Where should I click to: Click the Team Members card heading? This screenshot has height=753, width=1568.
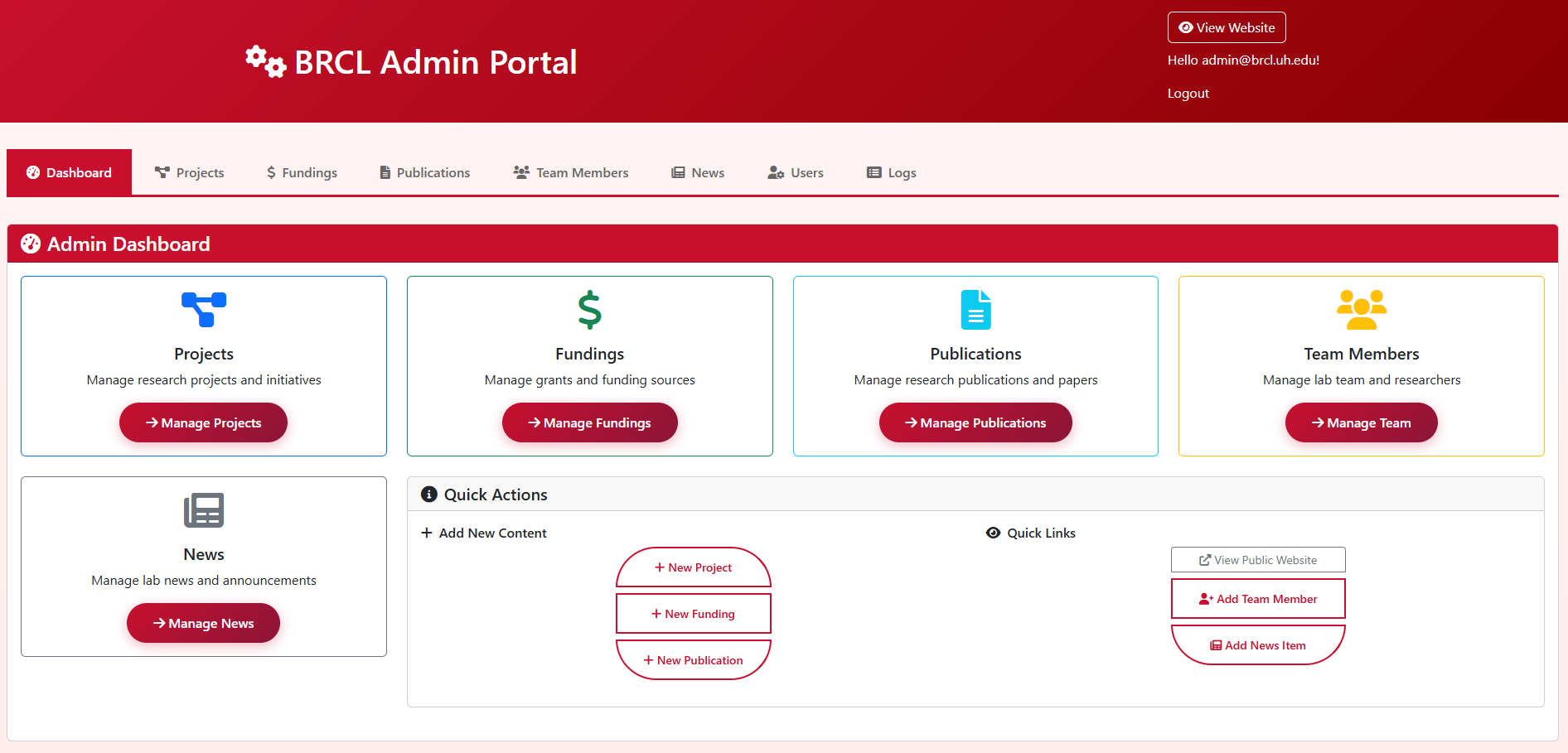(x=1362, y=354)
